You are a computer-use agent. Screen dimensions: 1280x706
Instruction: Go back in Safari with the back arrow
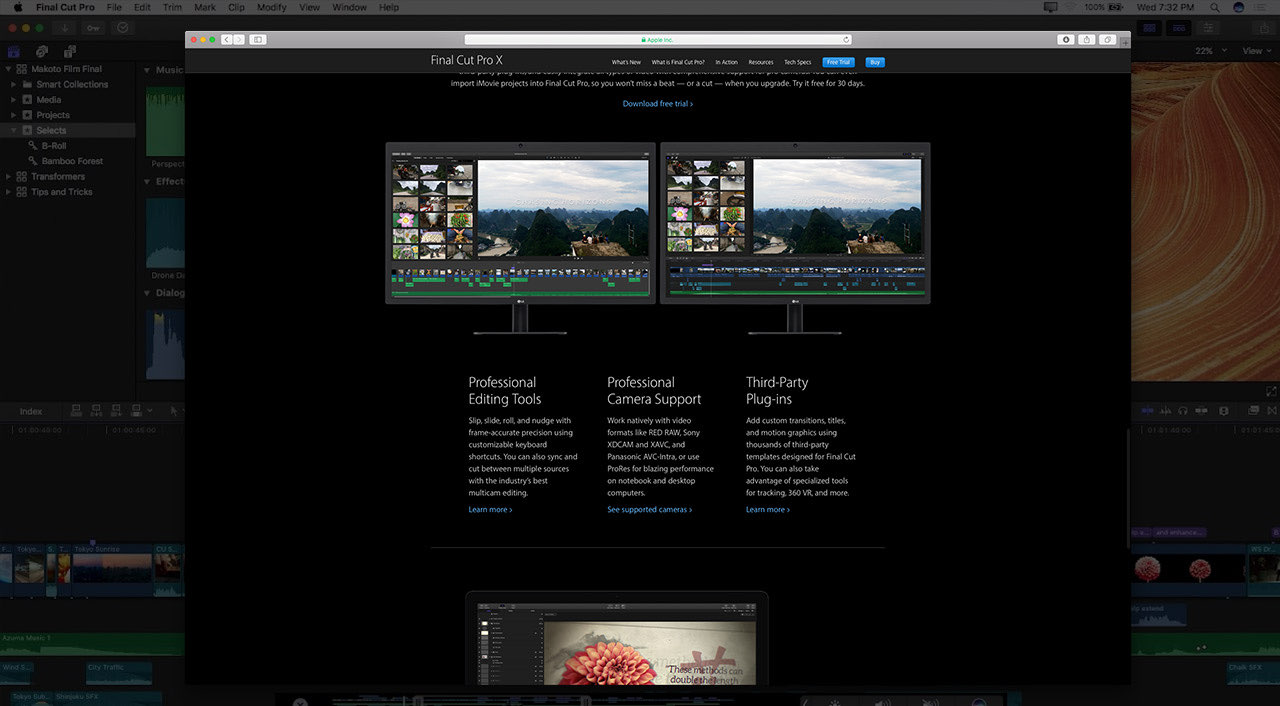[227, 40]
